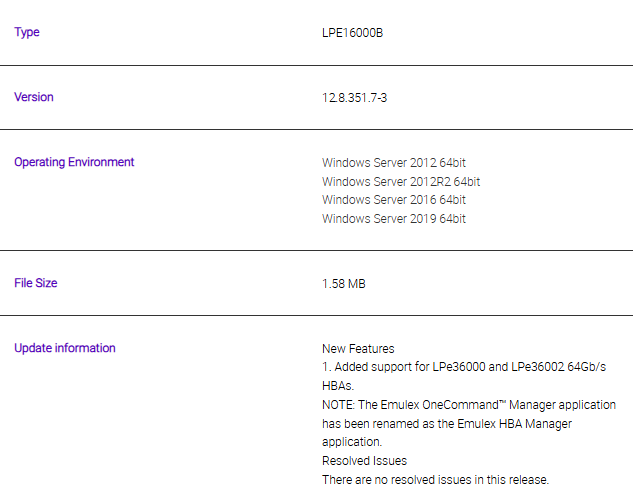Click the Type label
Image resolution: width=633 pixels, height=501 pixels.
tap(27, 32)
